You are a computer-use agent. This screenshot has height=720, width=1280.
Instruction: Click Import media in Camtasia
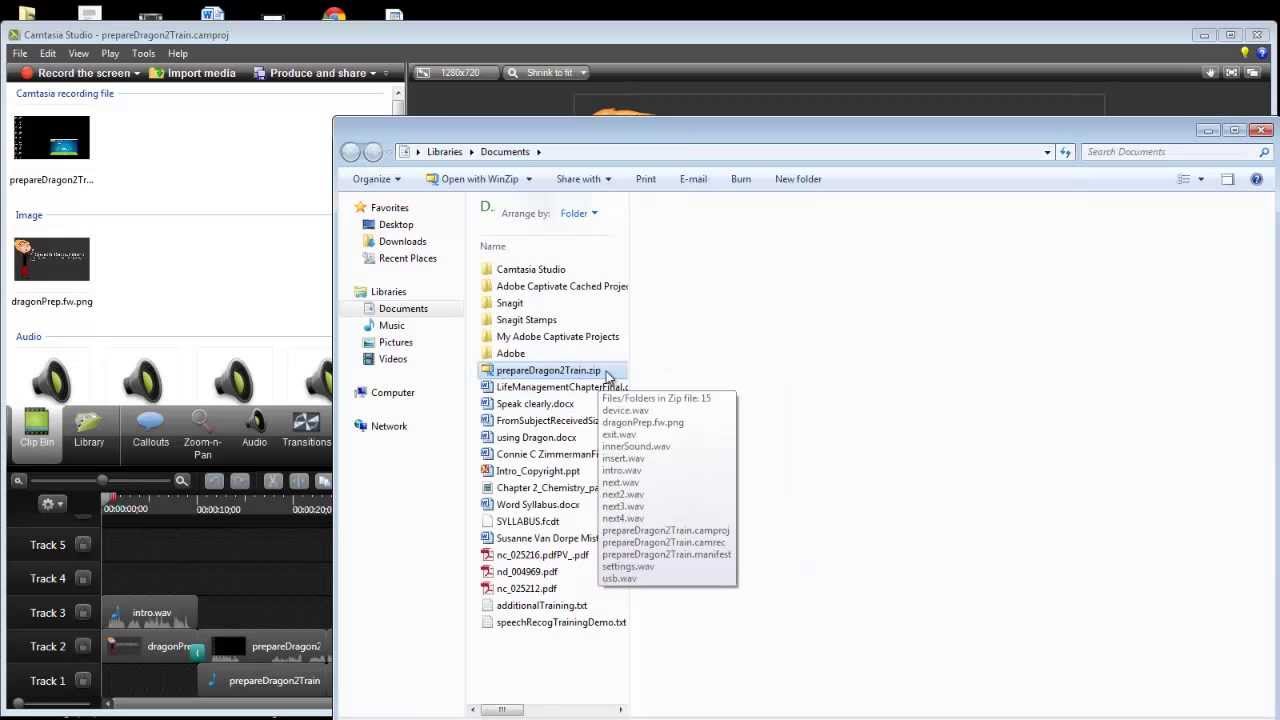point(192,73)
